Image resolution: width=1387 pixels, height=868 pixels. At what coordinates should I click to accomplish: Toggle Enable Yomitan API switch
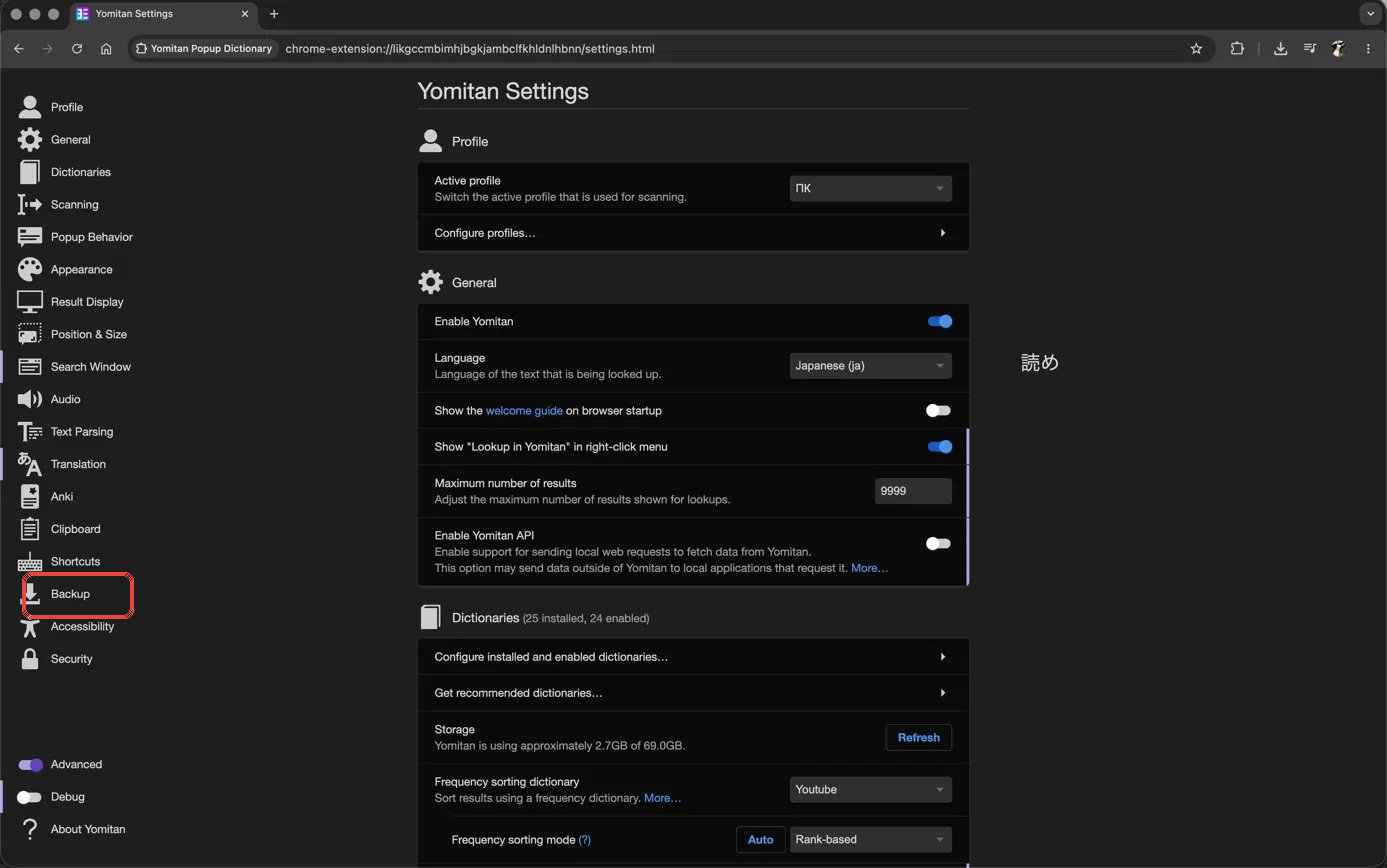pyautogui.click(x=938, y=543)
